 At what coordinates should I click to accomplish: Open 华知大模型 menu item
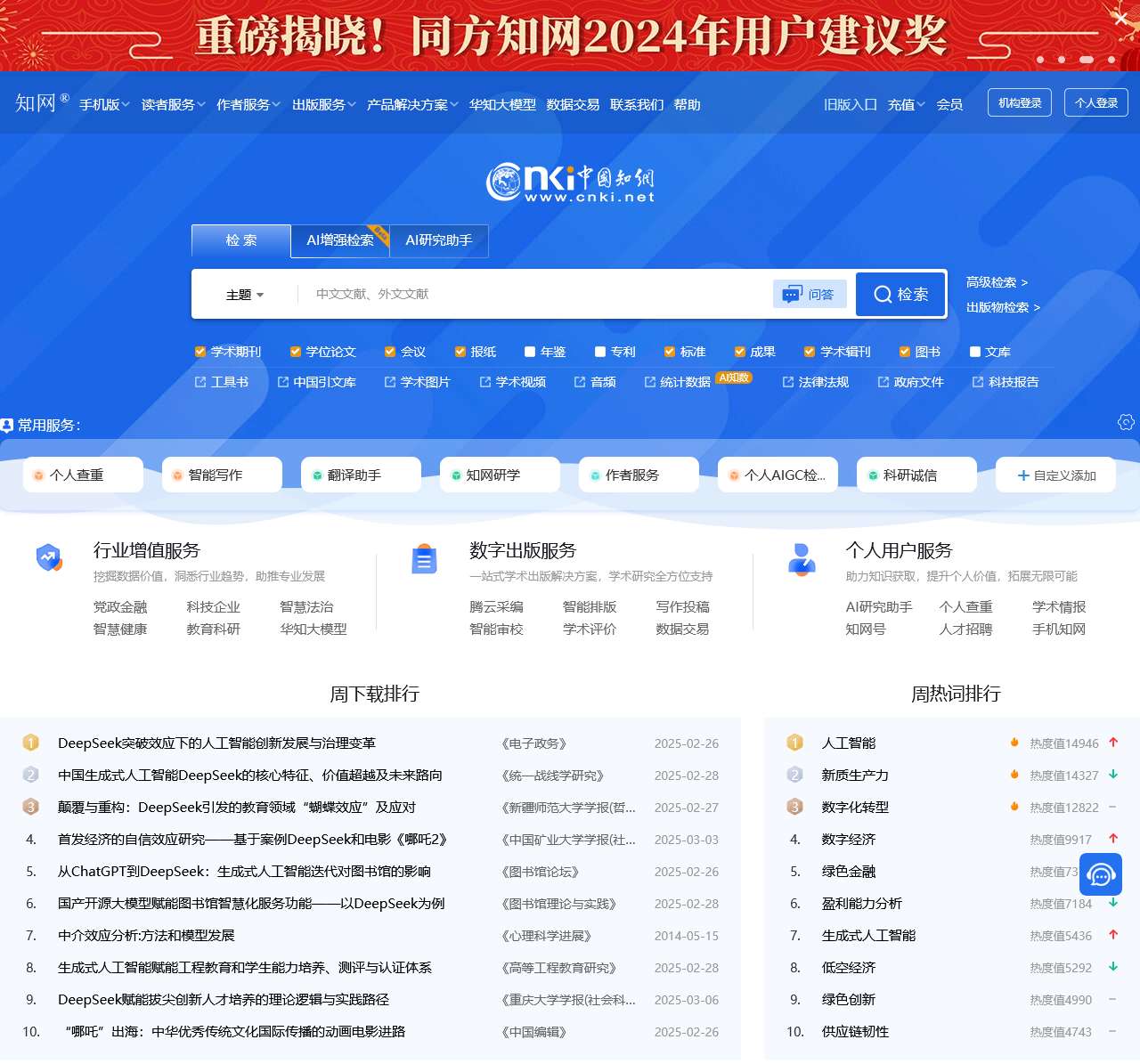click(502, 104)
